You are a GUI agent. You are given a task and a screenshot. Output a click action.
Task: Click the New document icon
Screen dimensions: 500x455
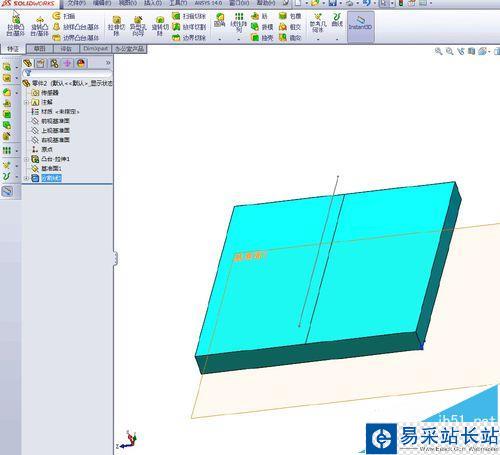tap(298, 3)
